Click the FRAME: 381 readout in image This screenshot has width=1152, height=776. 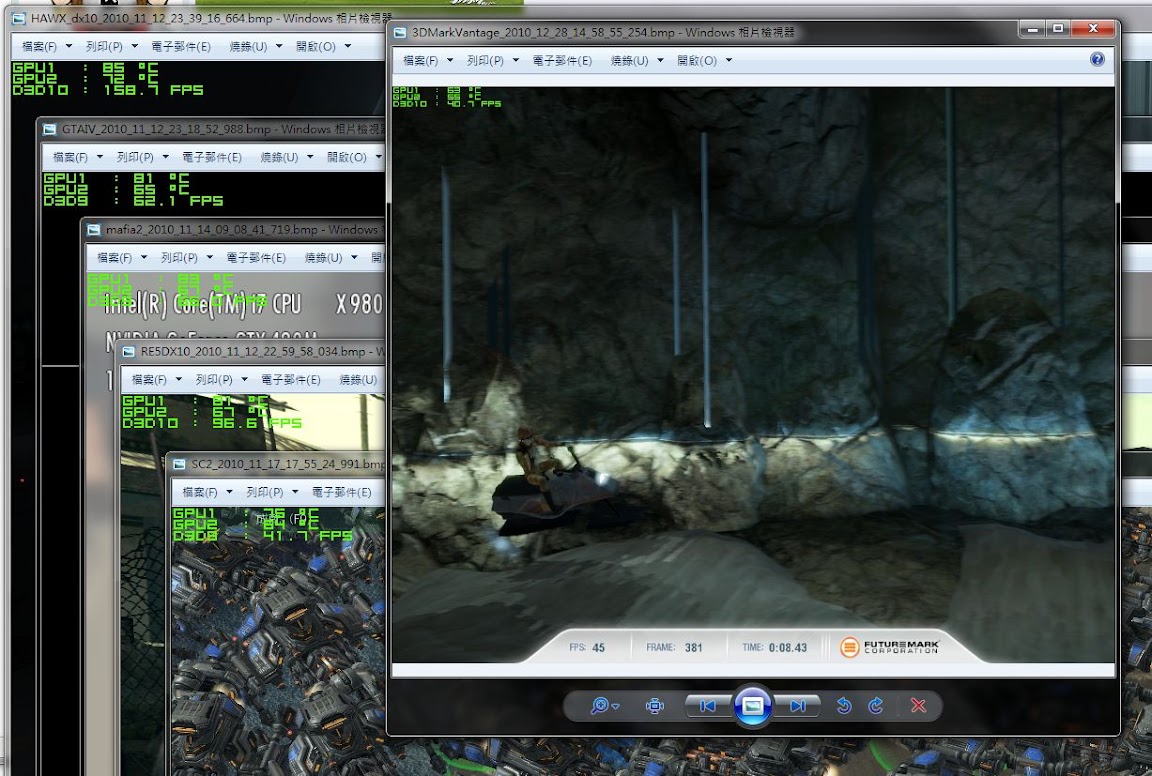[x=674, y=647]
